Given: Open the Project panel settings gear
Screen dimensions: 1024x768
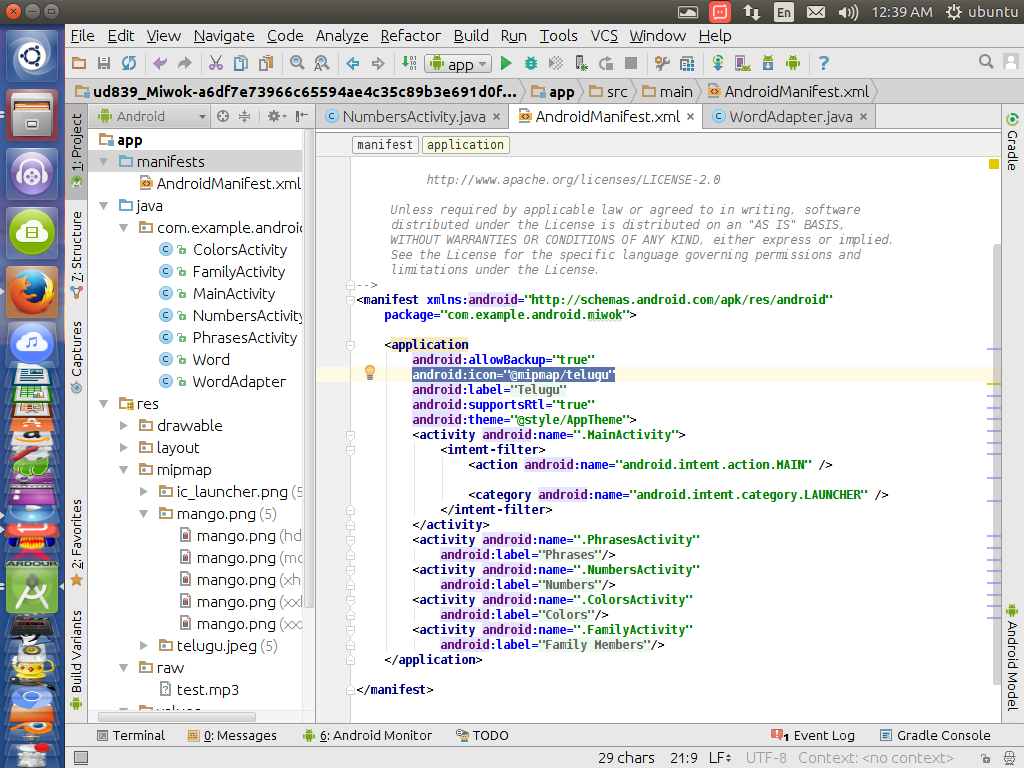Looking at the screenshot, I should (x=275, y=116).
